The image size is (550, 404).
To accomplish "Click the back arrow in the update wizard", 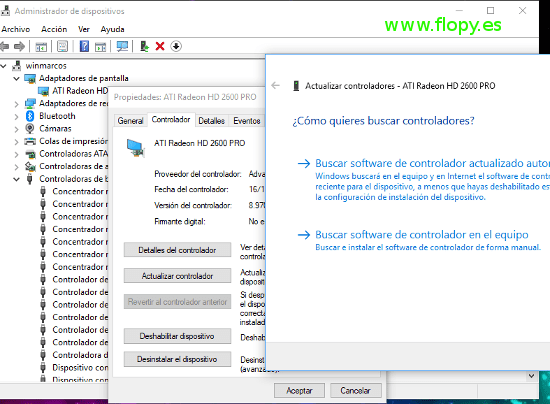I will click(276, 86).
